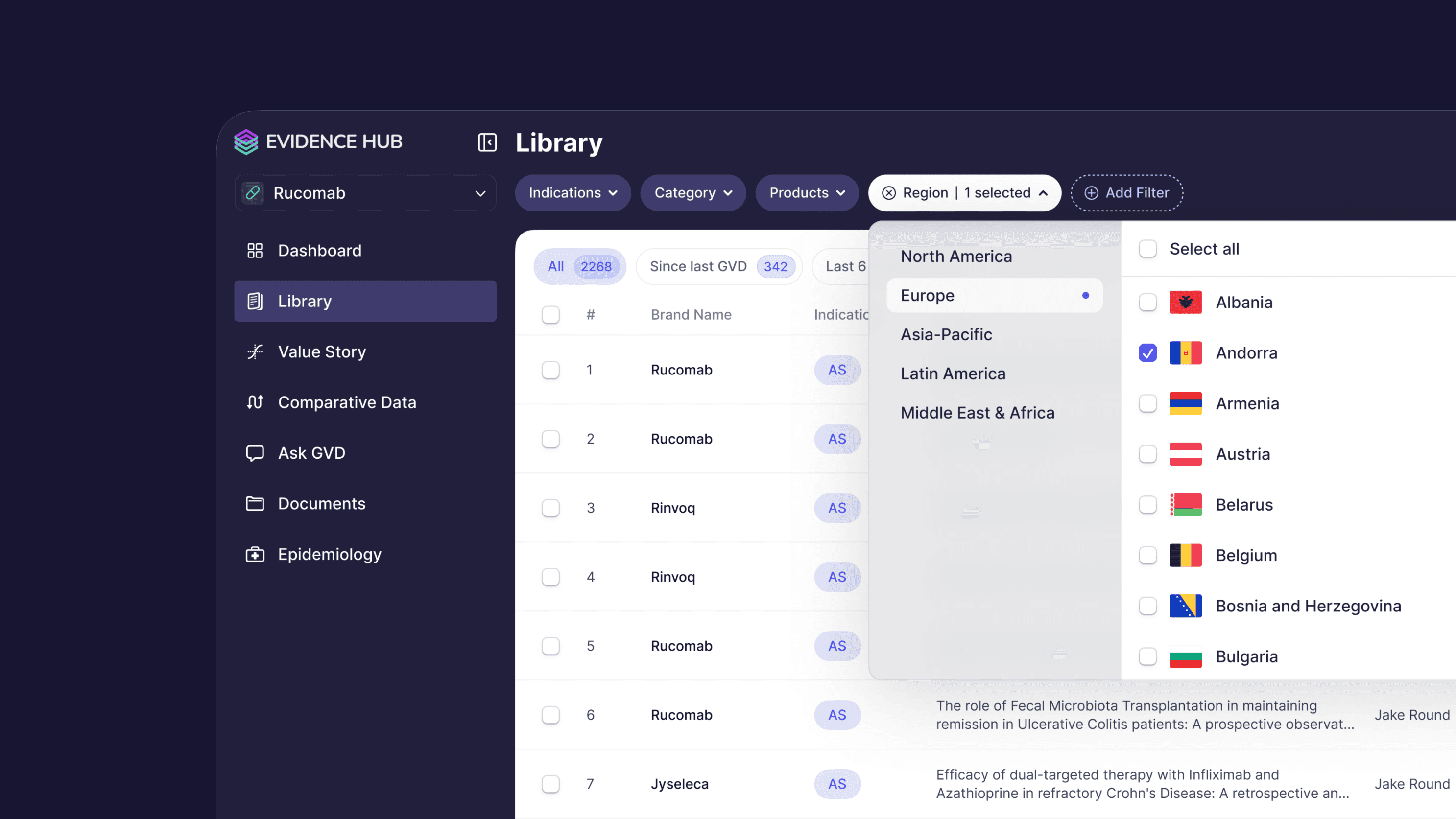
Task: Open the Indications filter dropdown
Action: (572, 193)
